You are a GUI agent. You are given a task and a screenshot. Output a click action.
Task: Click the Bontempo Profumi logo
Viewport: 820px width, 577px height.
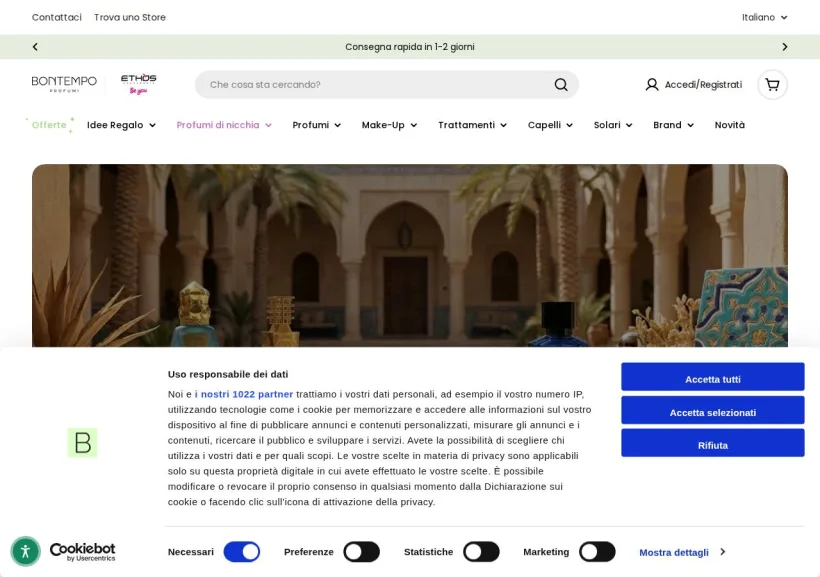(64, 84)
